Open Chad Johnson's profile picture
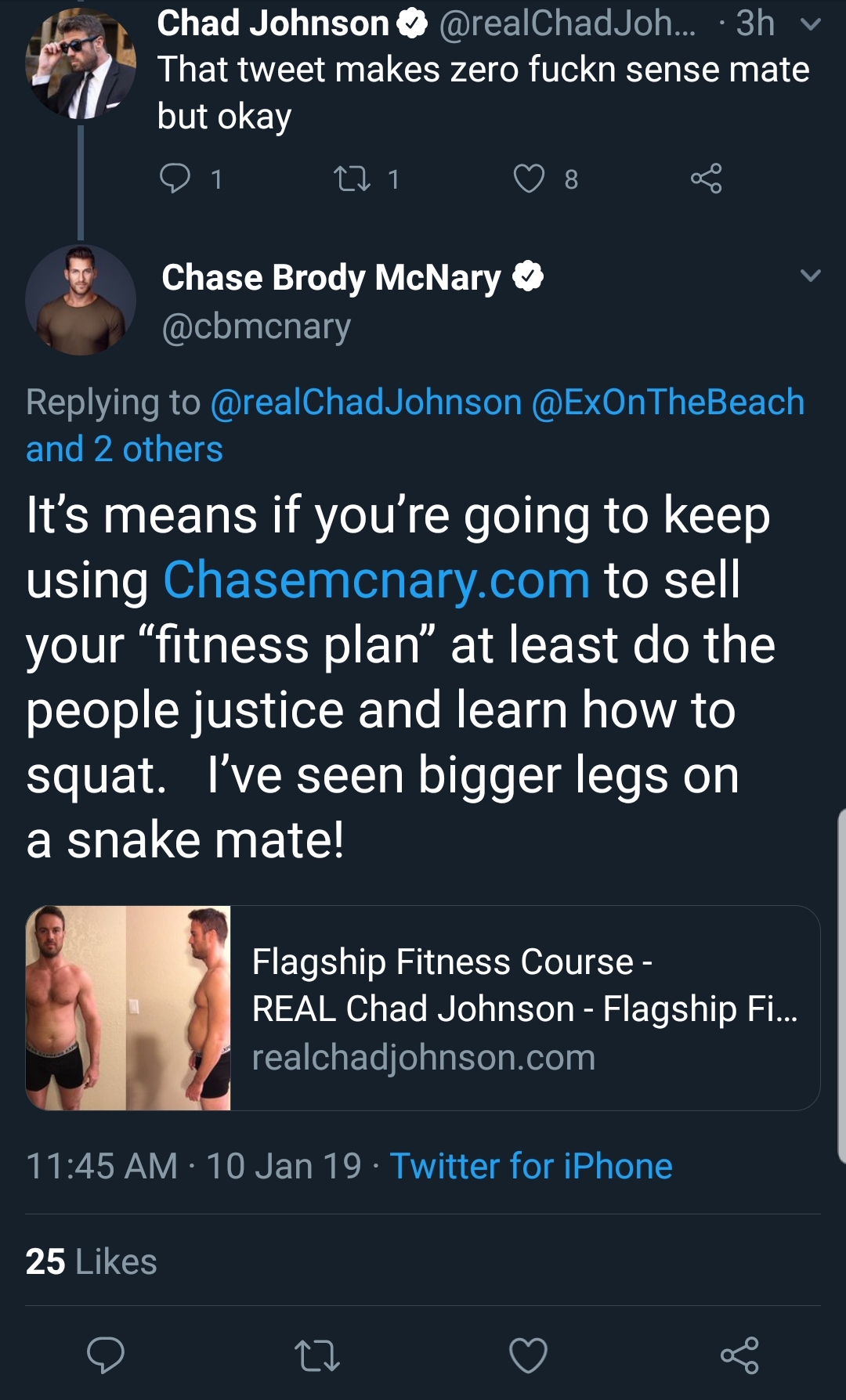The width and height of the screenshot is (846, 1400). coord(81,63)
